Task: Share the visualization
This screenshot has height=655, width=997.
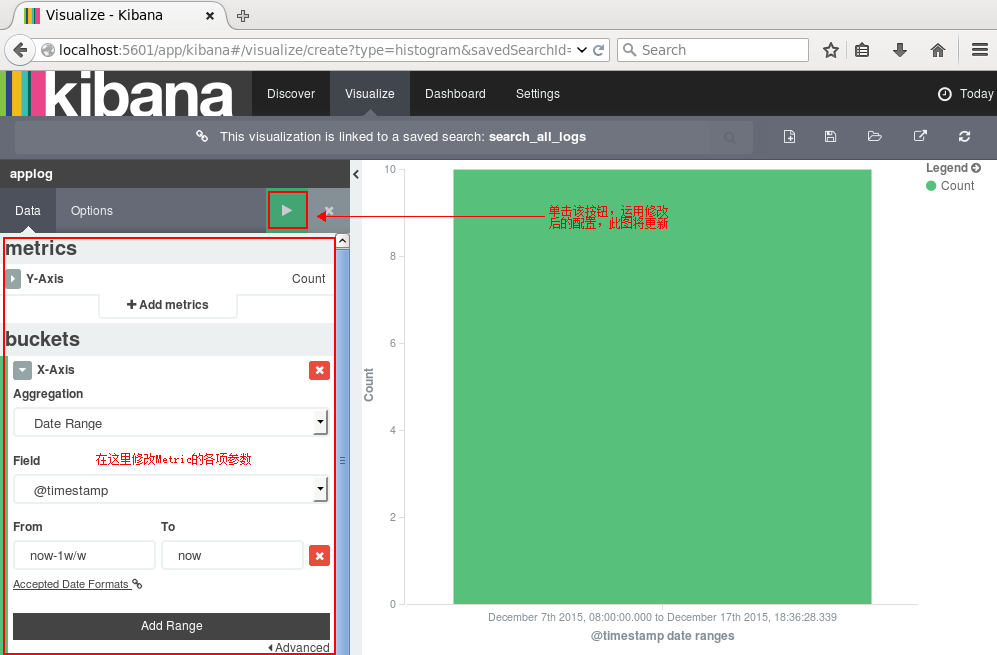Action: (919, 136)
